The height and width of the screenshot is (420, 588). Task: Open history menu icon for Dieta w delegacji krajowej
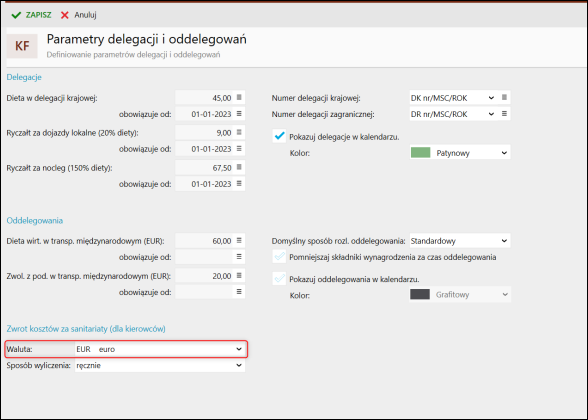click(x=239, y=98)
